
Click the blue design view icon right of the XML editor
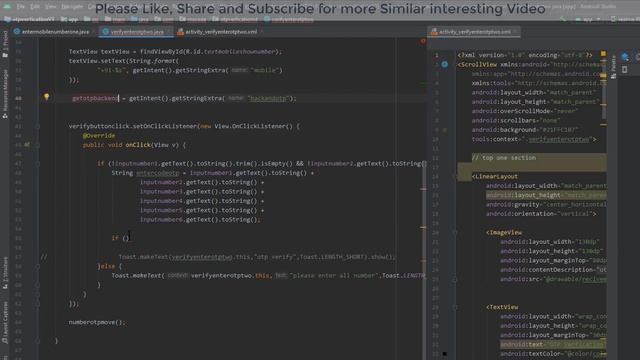(625, 56)
